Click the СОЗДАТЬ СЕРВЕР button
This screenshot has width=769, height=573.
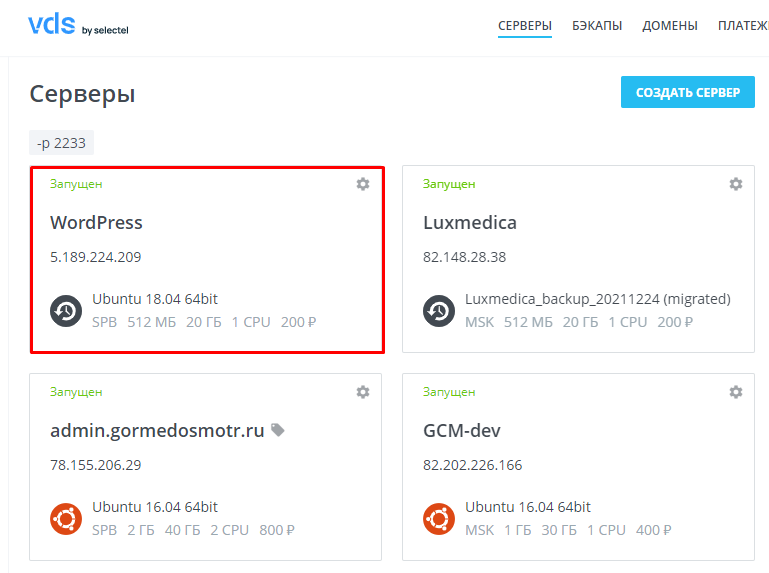688,92
